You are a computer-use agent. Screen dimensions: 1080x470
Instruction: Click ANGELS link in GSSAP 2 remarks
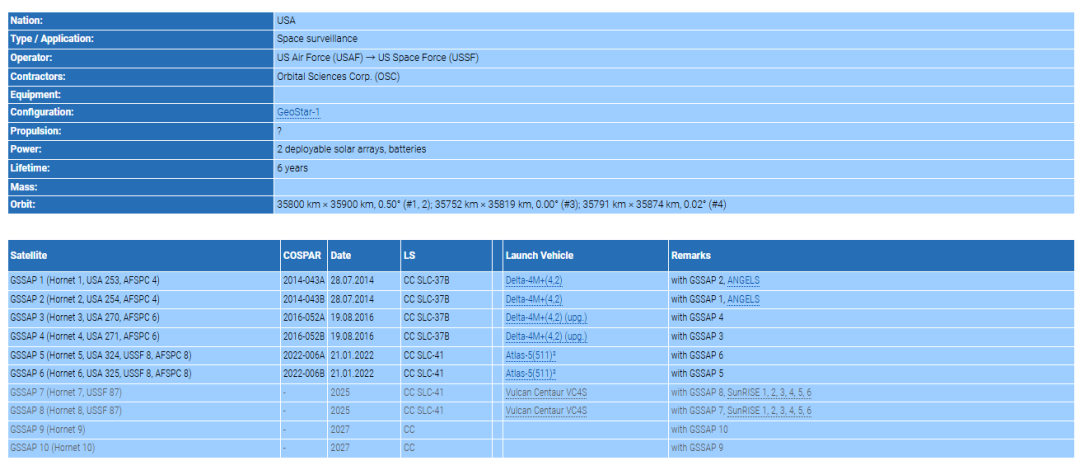(x=743, y=299)
